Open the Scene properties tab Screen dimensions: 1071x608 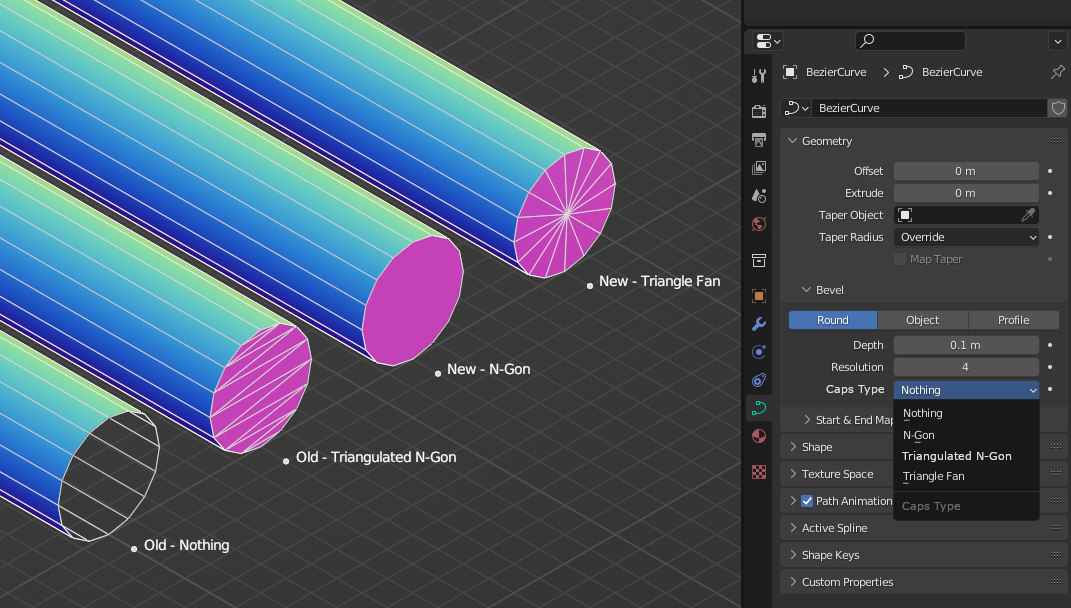click(x=758, y=196)
